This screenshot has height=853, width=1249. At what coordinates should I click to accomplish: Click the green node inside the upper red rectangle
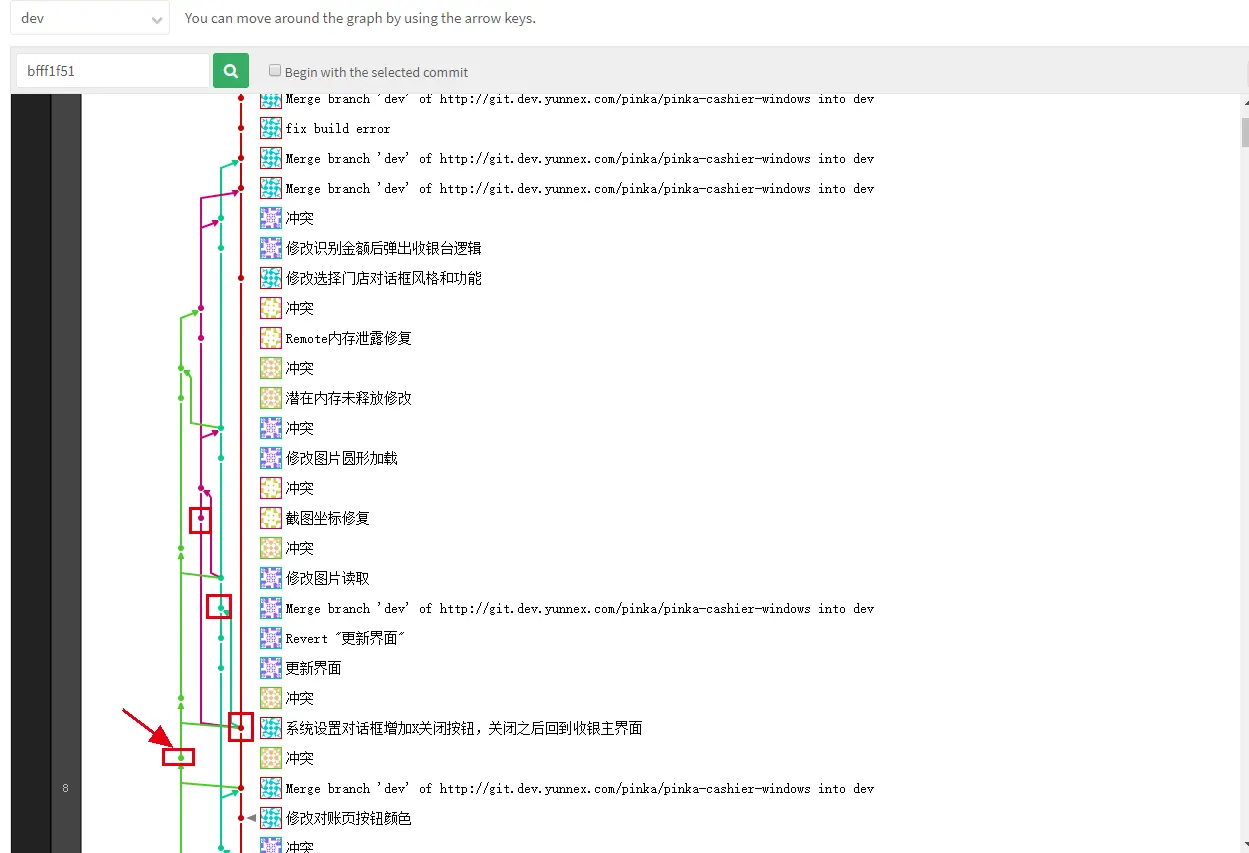[200, 520]
